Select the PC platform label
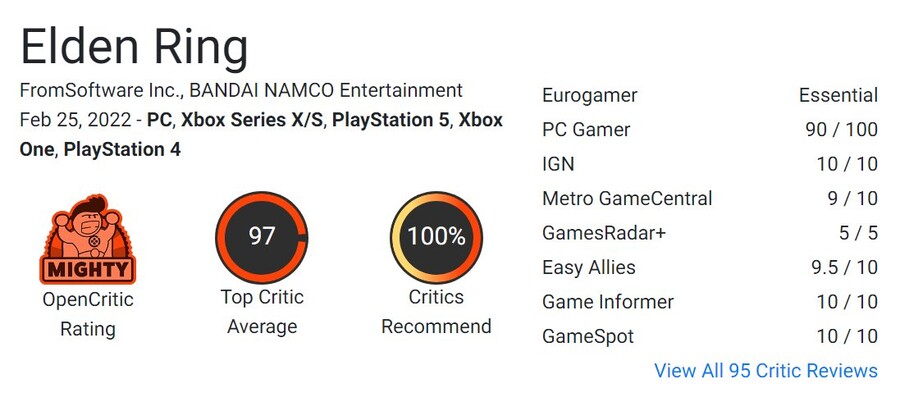This screenshot has height=411, width=900. (x=160, y=120)
